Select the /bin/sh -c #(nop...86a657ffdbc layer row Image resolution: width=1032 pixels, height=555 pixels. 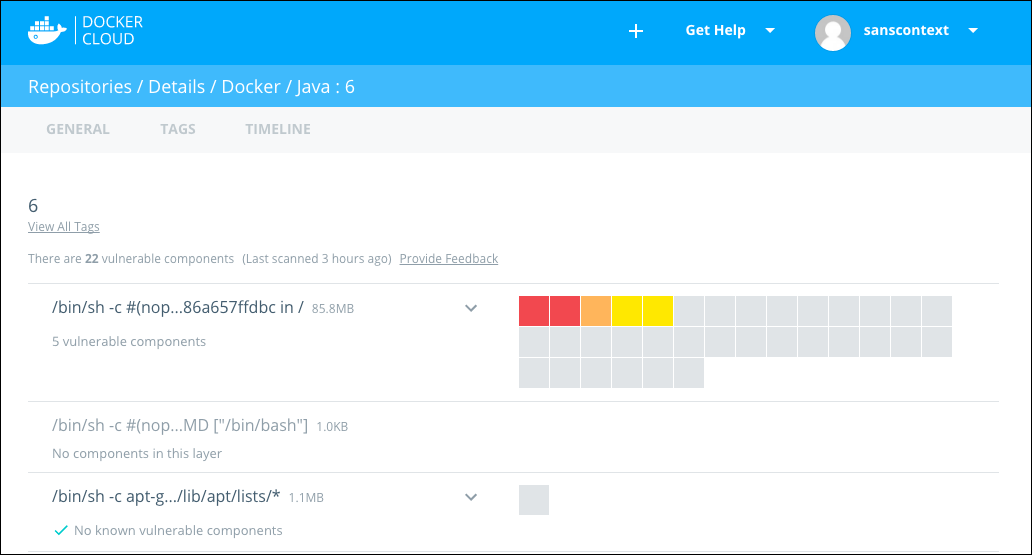tap(178, 308)
